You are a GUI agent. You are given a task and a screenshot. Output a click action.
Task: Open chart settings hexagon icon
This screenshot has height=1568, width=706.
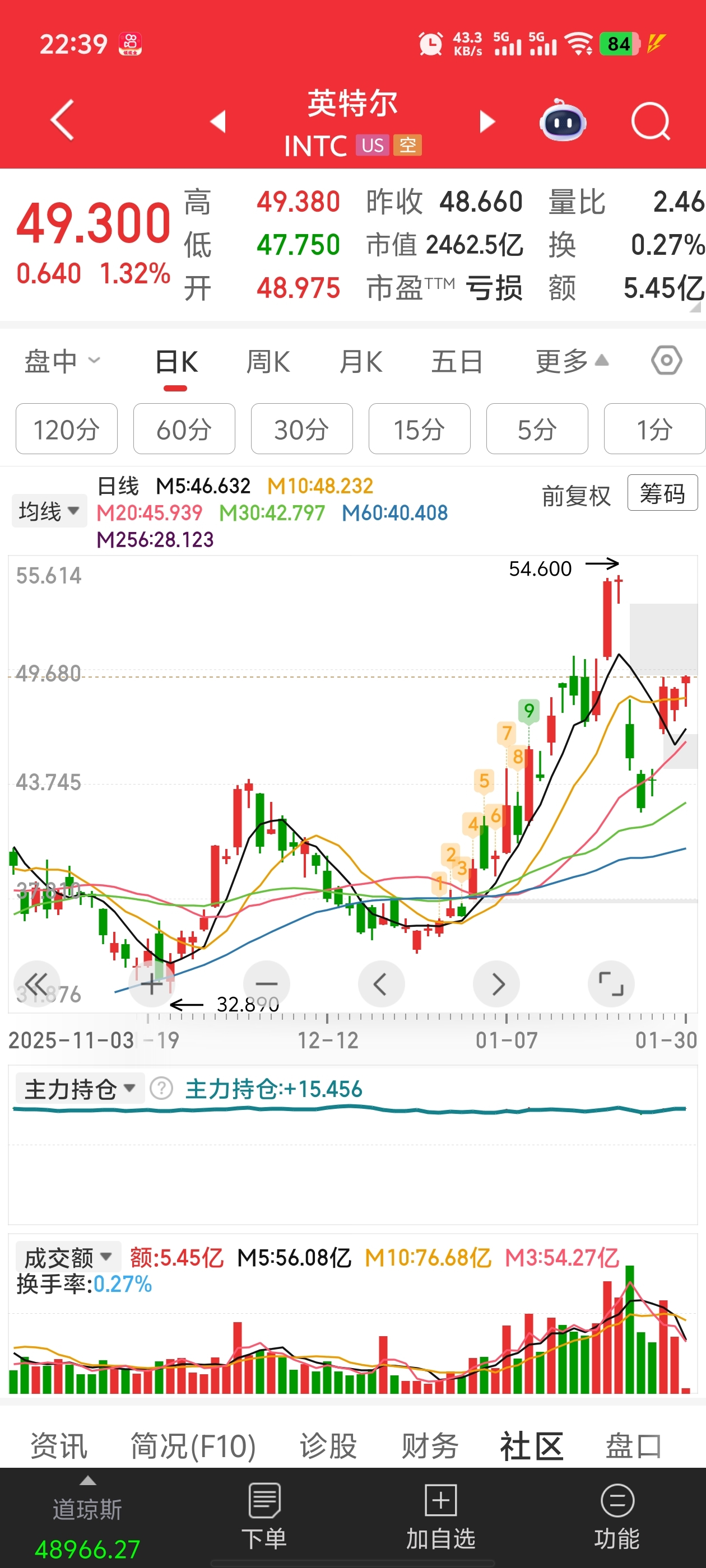point(666,360)
